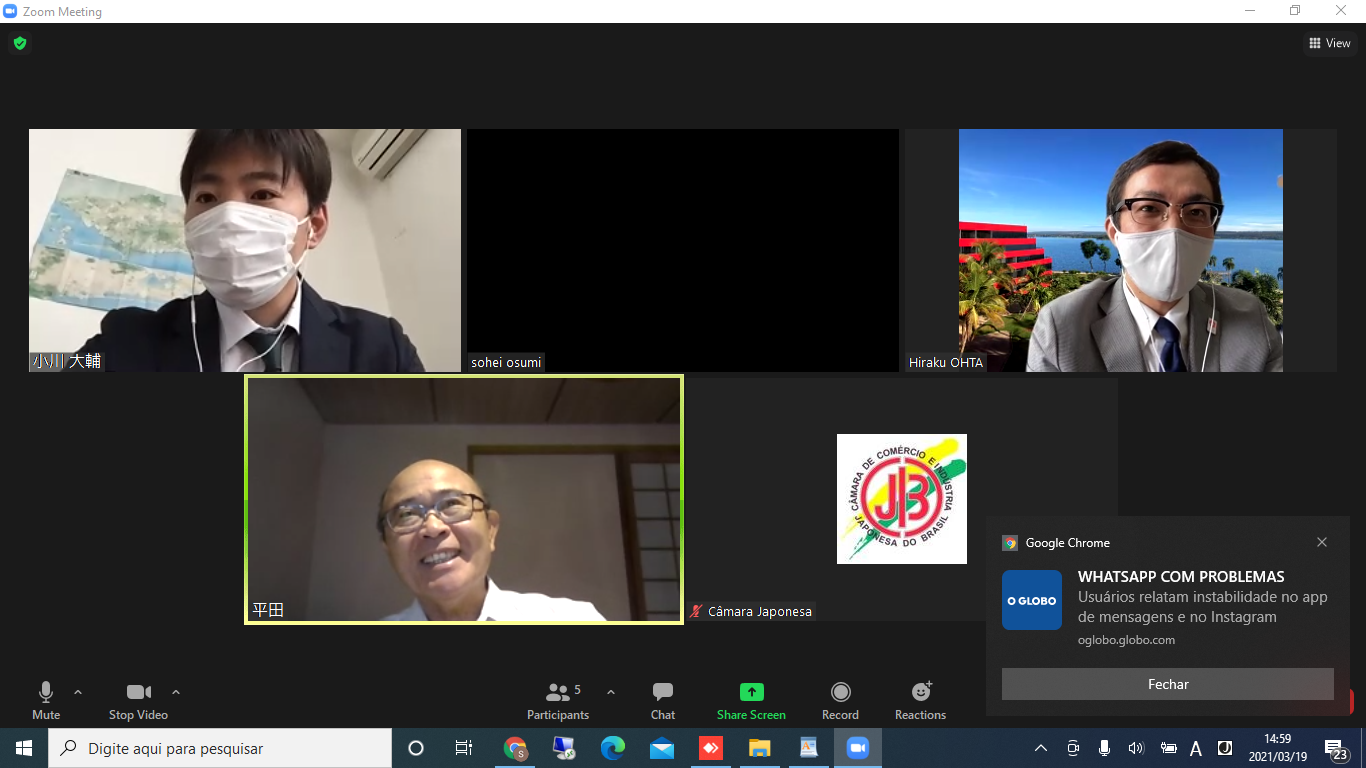This screenshot has width=1366, height=768.
Task: Click the green Share Screen button
Action: pos(751,699)
